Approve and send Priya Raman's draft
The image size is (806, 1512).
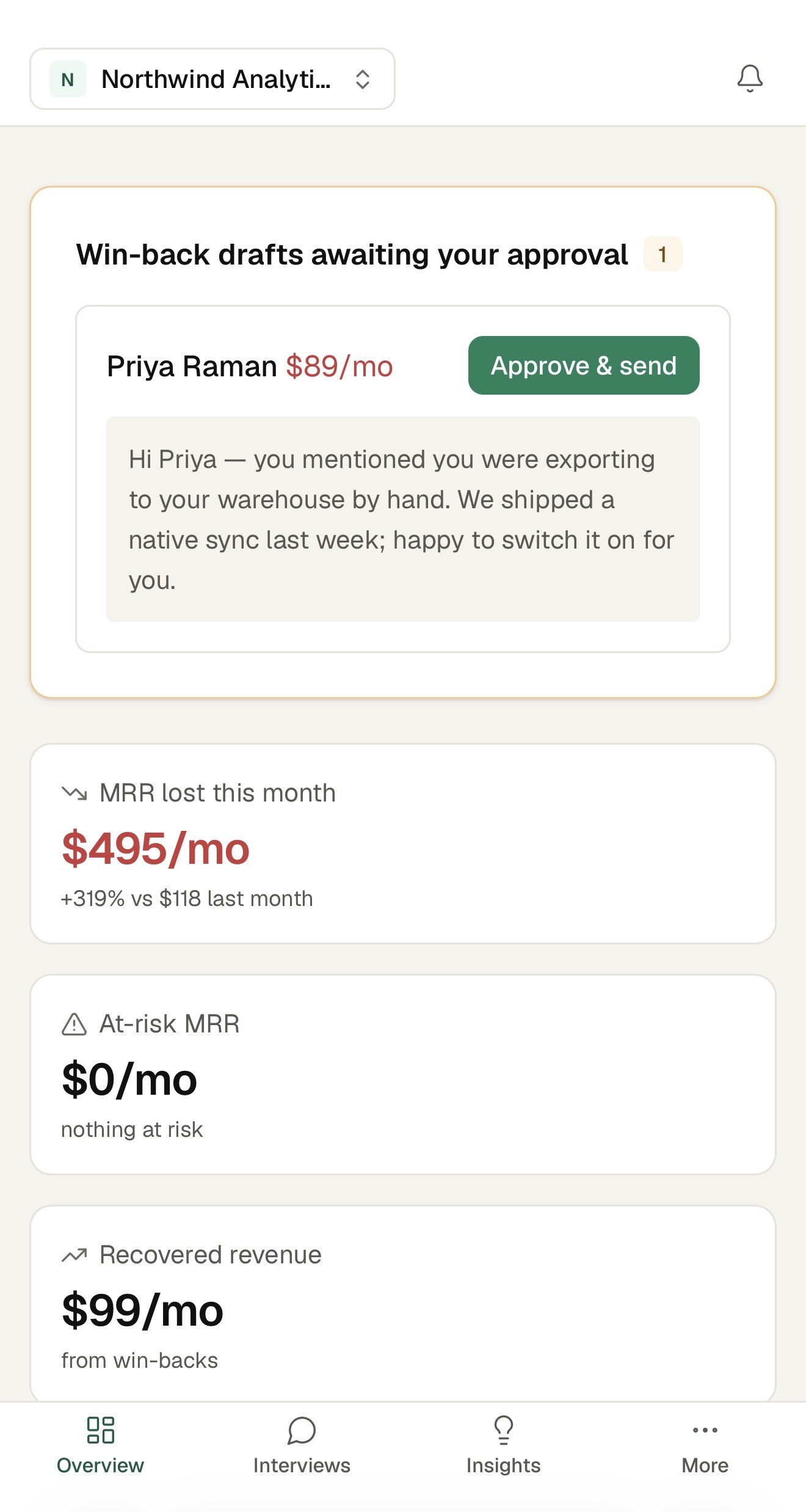coord(584,365)
